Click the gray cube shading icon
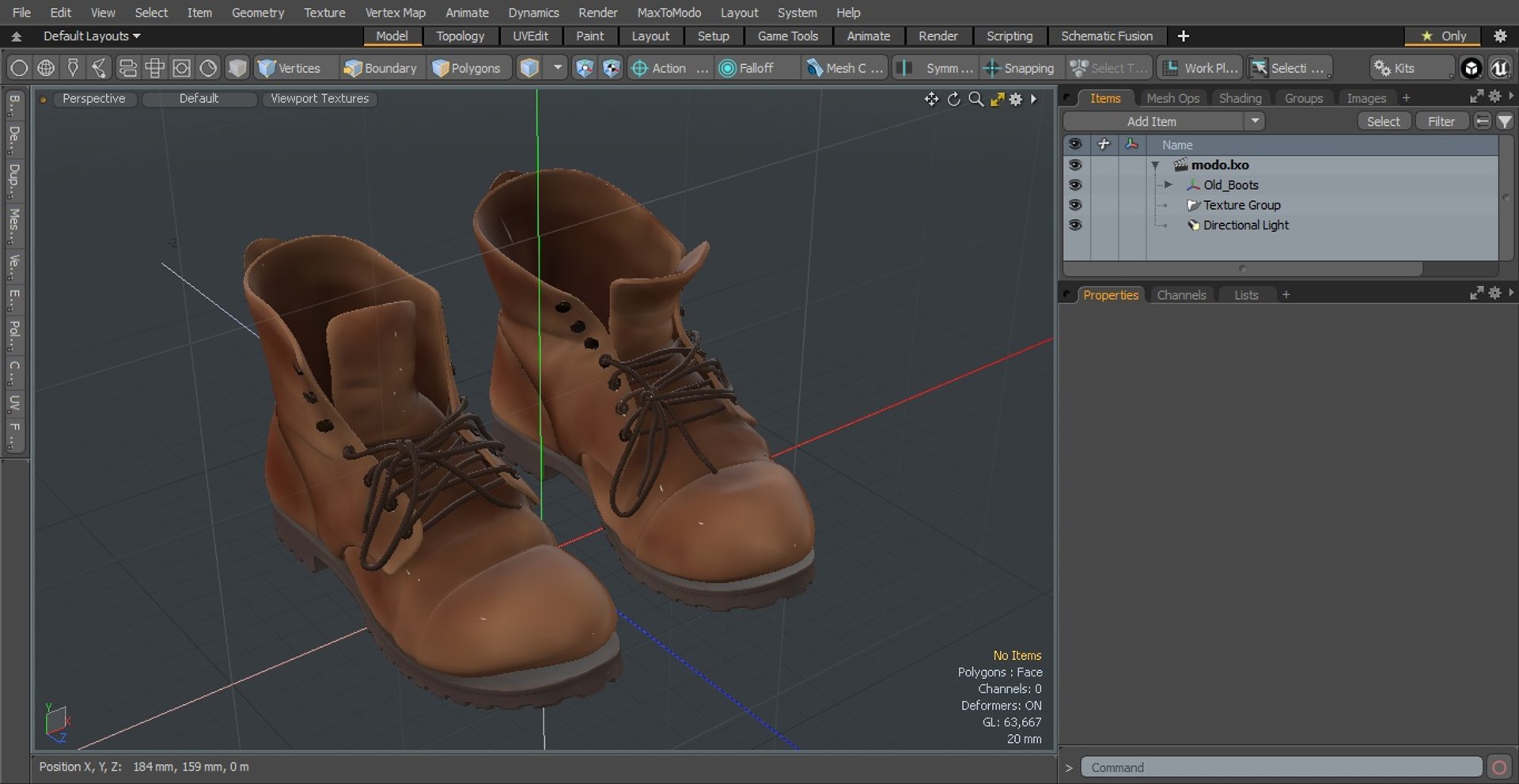This screenshot has height=784, width=1519. (237, 68)
